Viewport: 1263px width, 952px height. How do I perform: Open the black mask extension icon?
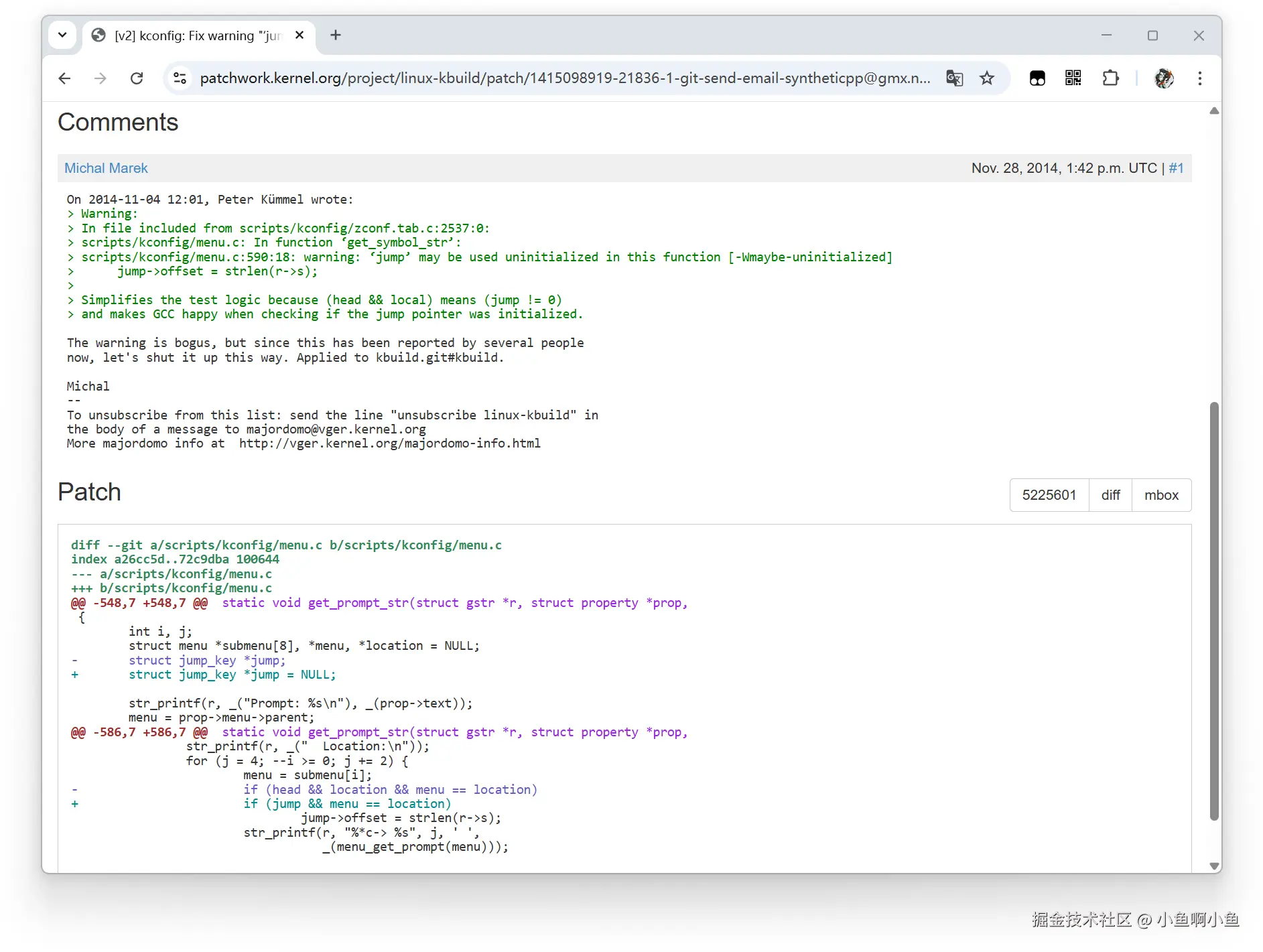tap(1037, 78)
